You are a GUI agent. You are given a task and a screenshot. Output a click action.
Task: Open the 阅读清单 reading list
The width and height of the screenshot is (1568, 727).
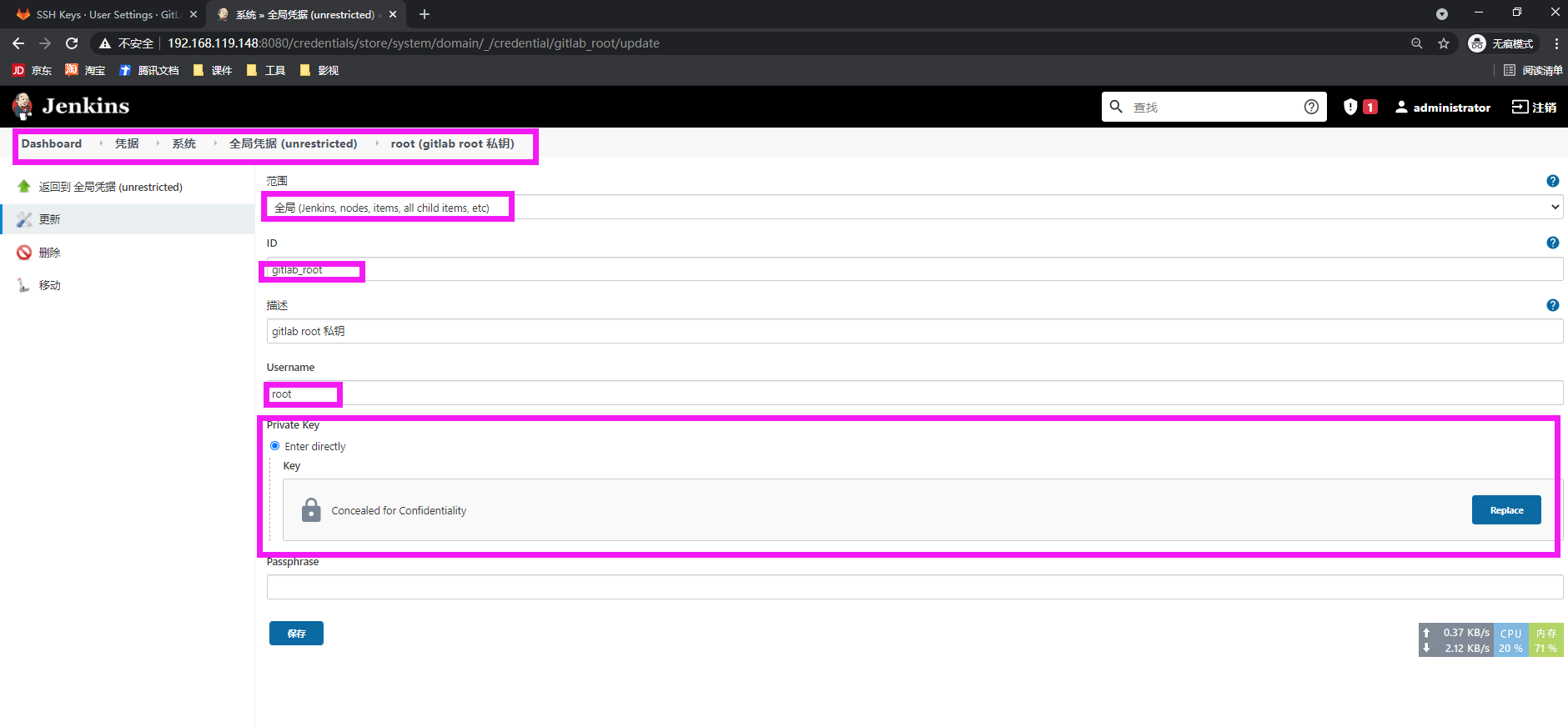(1533, 70)
